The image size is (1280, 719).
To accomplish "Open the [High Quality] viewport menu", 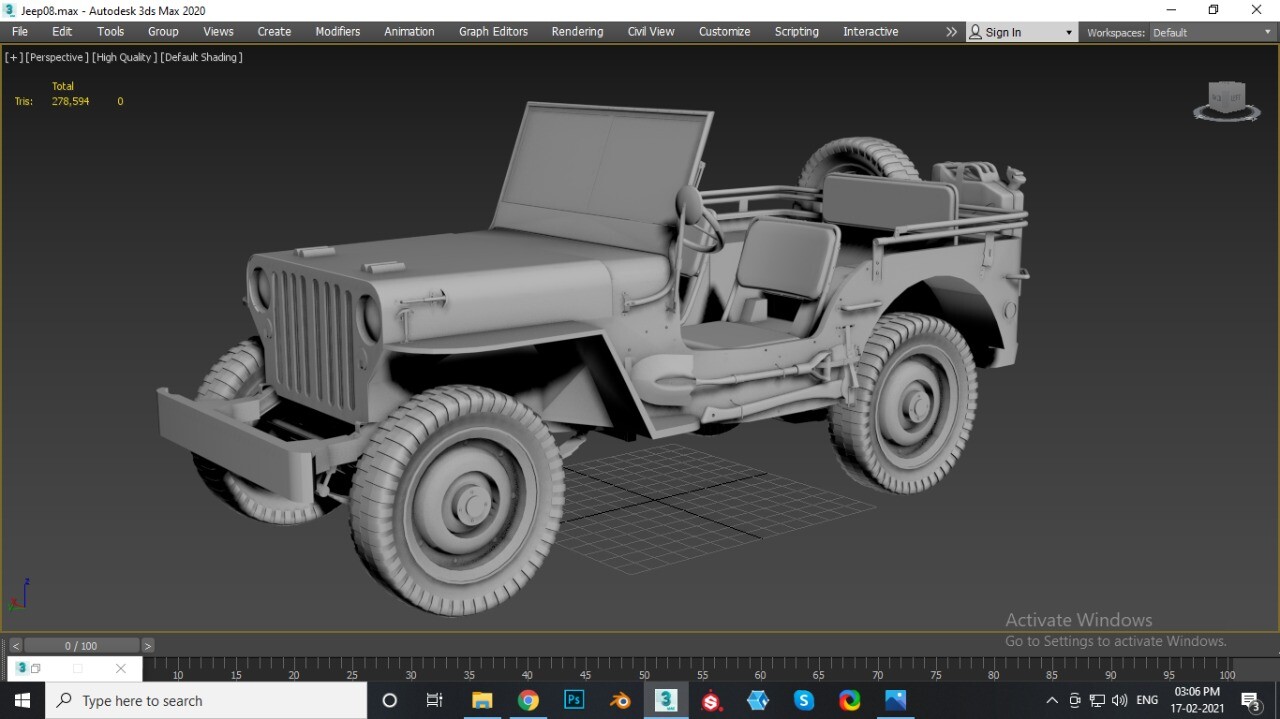I will [124, 57].
